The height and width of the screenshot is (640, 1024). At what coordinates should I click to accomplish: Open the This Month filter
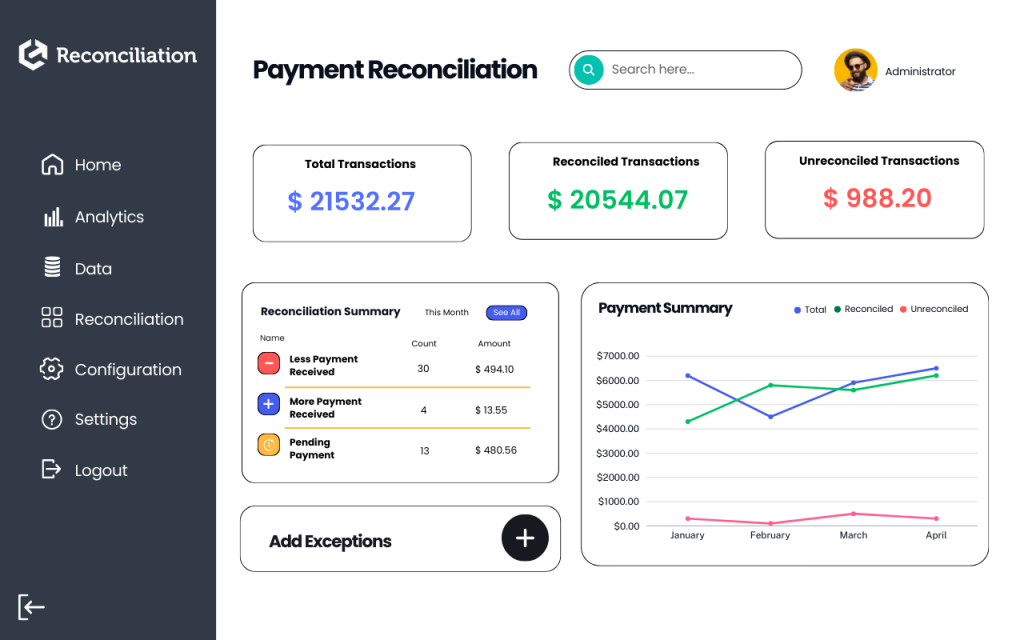pos(446,312)
